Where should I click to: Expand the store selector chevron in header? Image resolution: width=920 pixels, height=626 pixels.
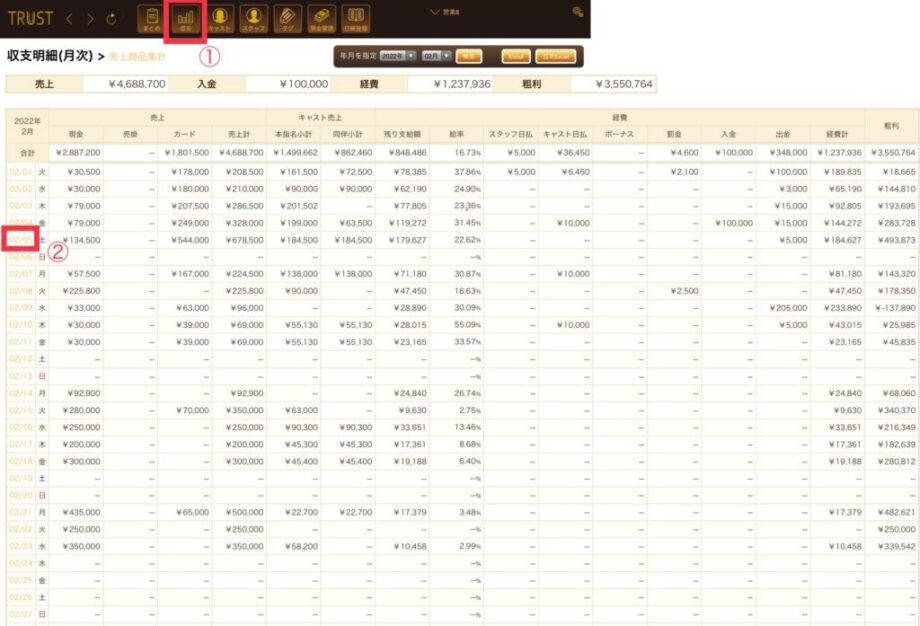tap(434, 12)
